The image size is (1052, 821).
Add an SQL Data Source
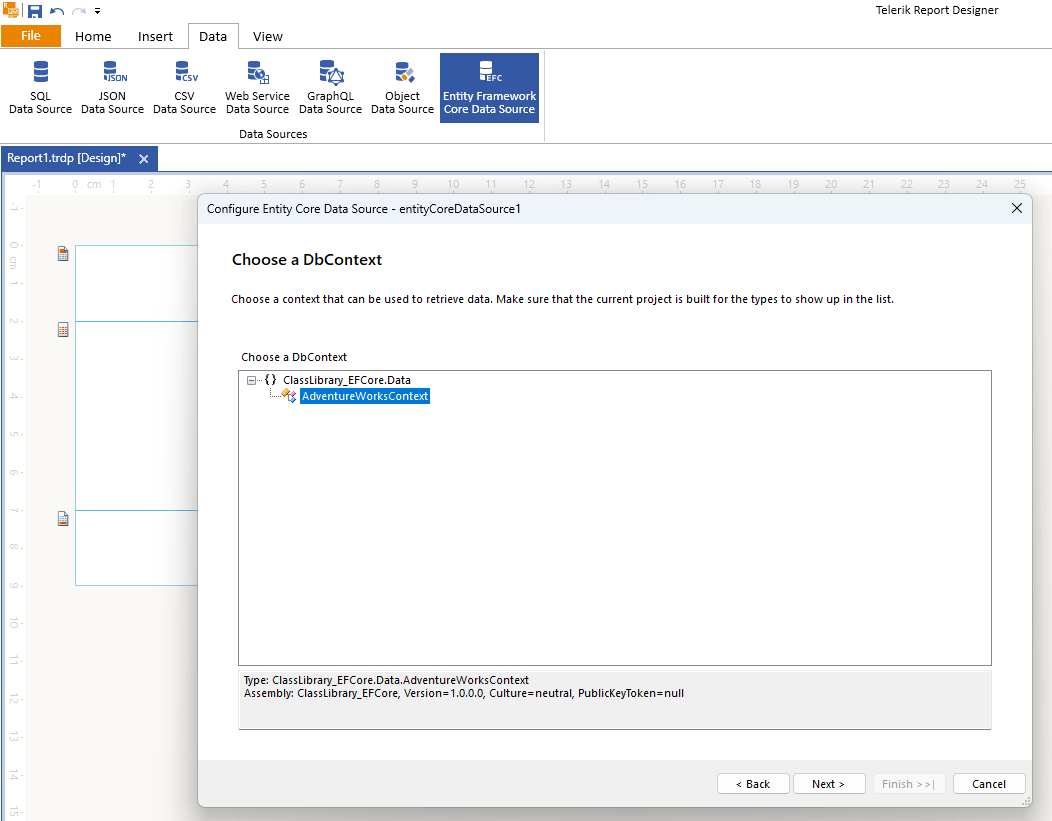(x=40, y=88)
